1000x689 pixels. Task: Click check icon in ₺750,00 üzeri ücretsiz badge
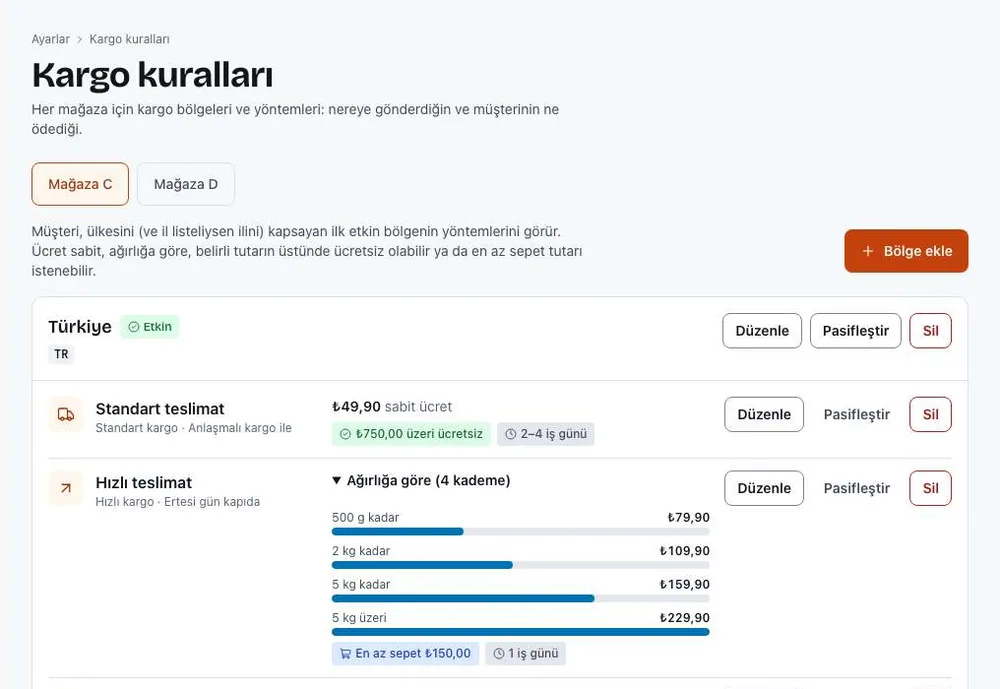tap(345, 434)
